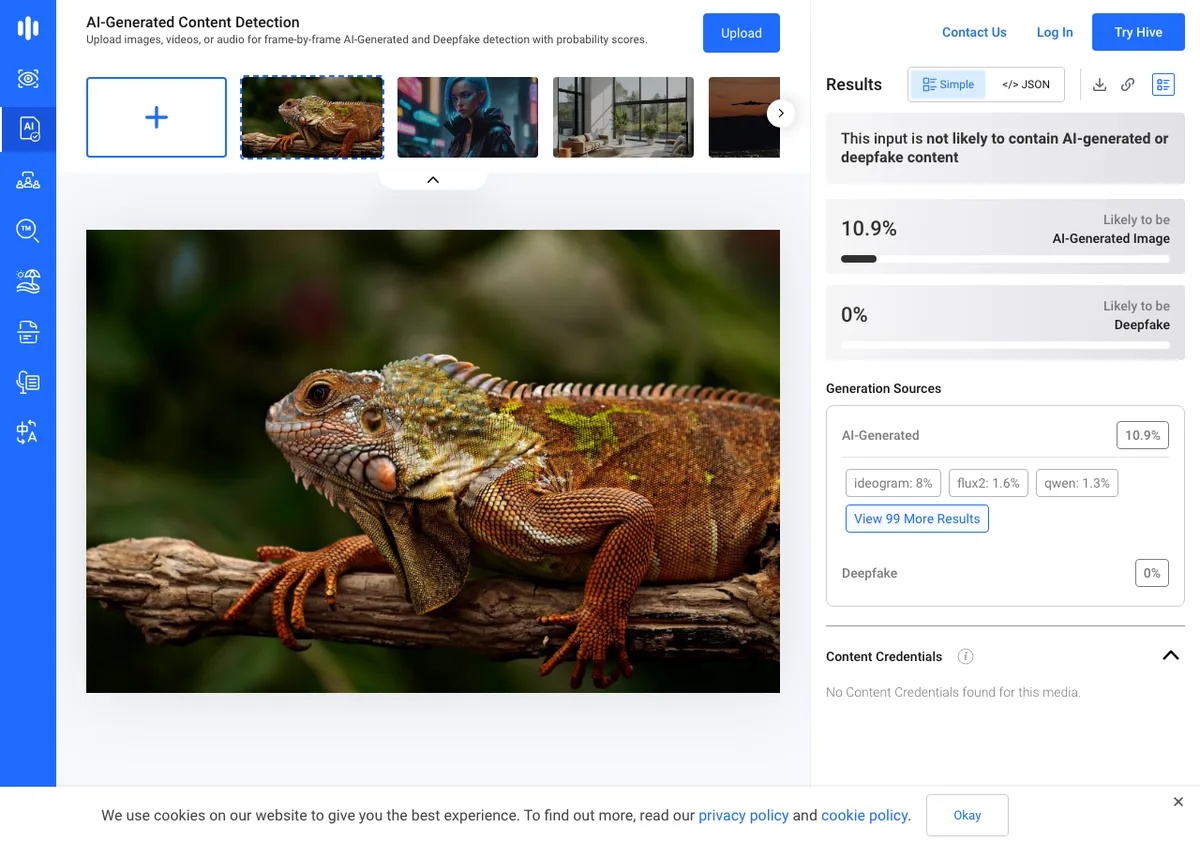
Task: Open the trademark logo search icon
Action: 28,231
